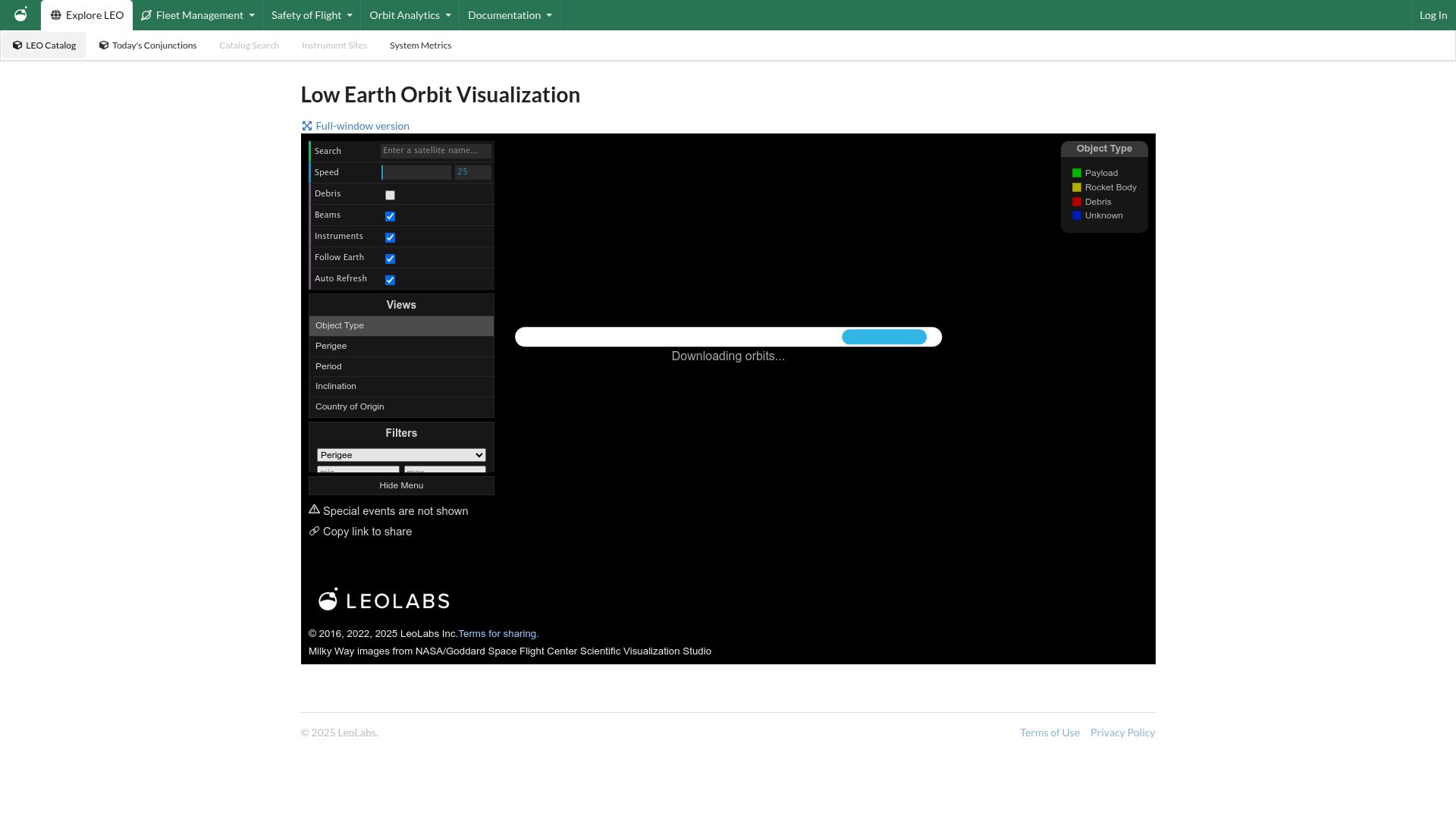
Task: Disable the Follow Earth checkbox
Action: pyautogui.click(x=390, y=259)
